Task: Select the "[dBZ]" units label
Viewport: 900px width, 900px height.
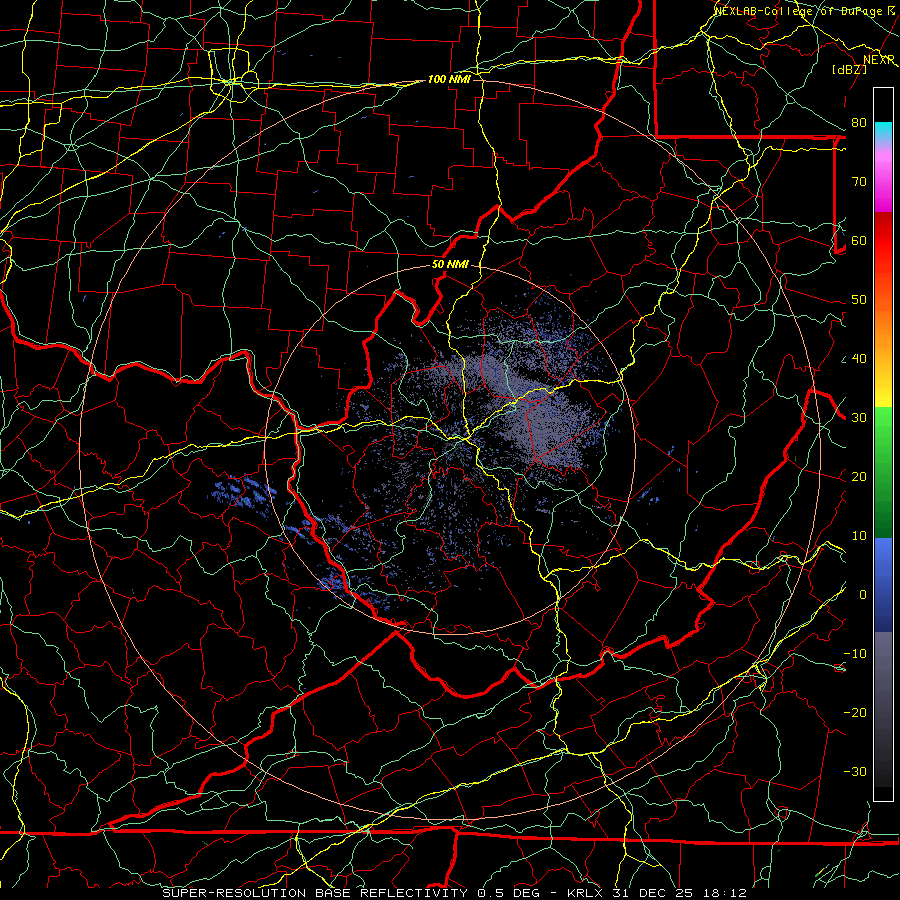Action: (x=849, y=69)
